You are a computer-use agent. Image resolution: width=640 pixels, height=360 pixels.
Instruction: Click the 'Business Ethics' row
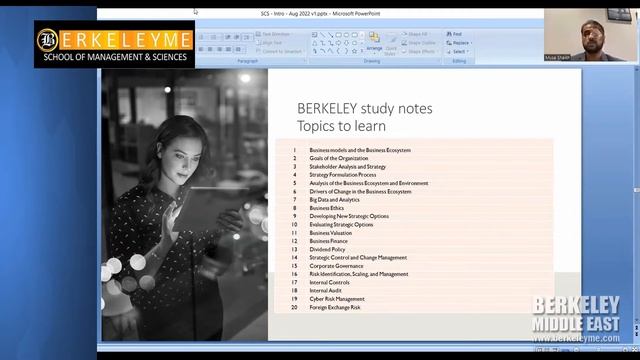click(x=327, y=208)
